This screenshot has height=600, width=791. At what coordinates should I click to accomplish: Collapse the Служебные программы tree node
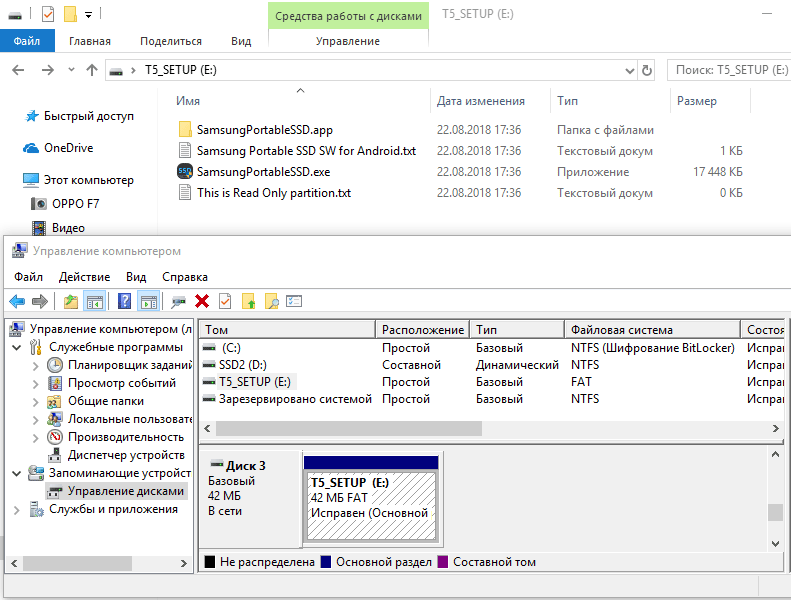click(16, 347)
